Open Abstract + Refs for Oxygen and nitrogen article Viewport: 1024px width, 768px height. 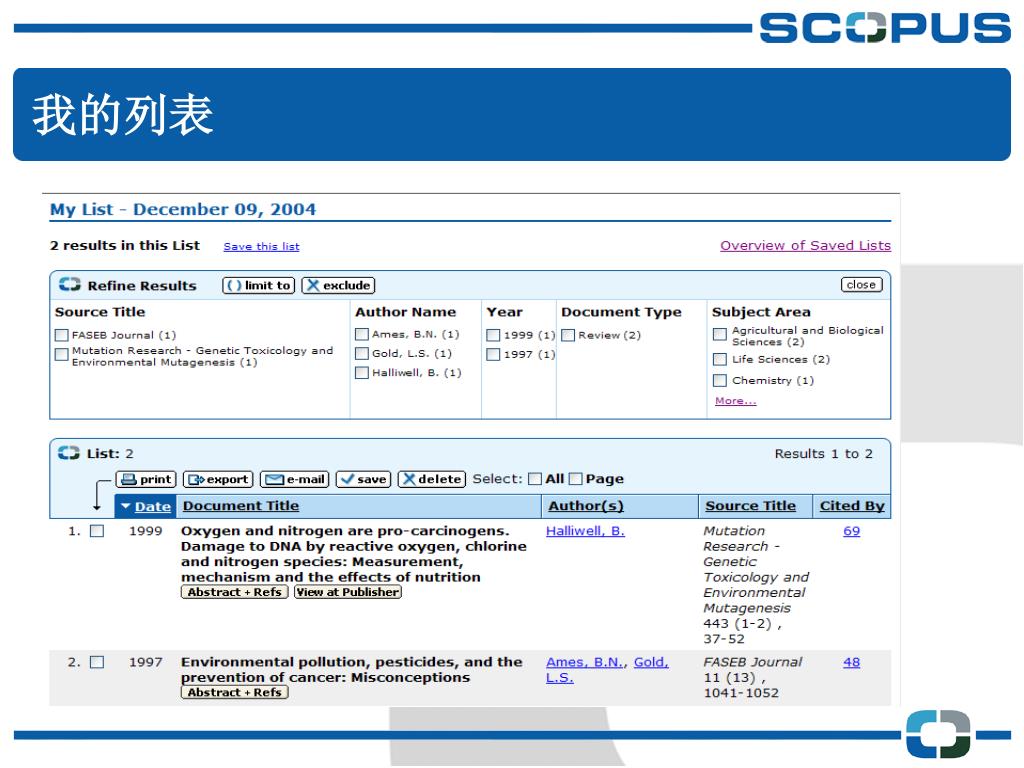pyautogui.click(x=234, y=592)
